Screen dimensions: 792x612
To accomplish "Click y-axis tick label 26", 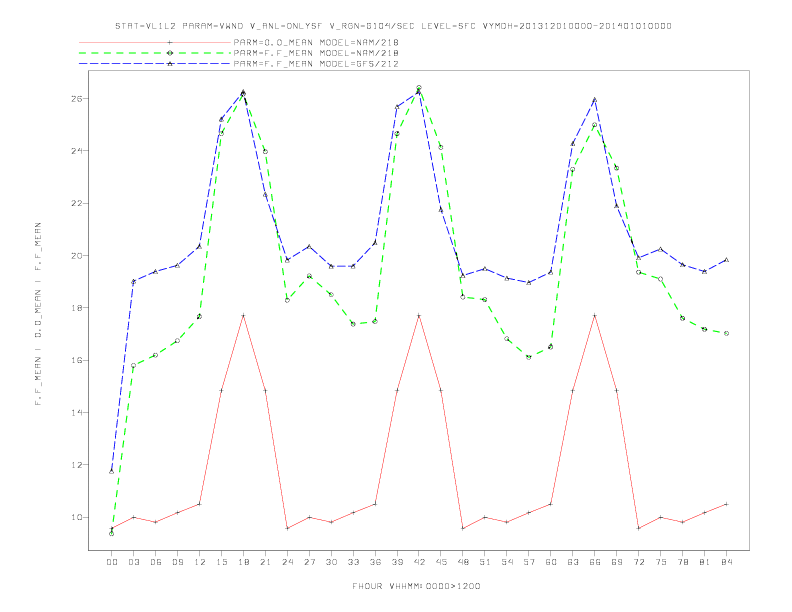I will click(77, 98).
